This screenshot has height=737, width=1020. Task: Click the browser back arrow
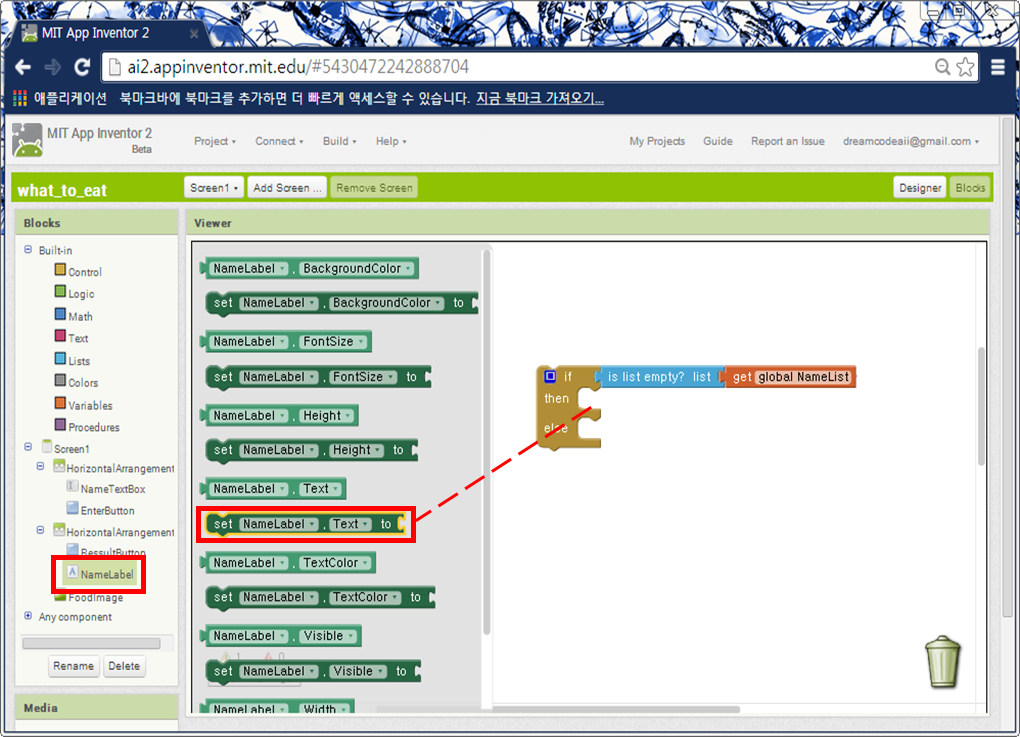click(x=23, y=67)
